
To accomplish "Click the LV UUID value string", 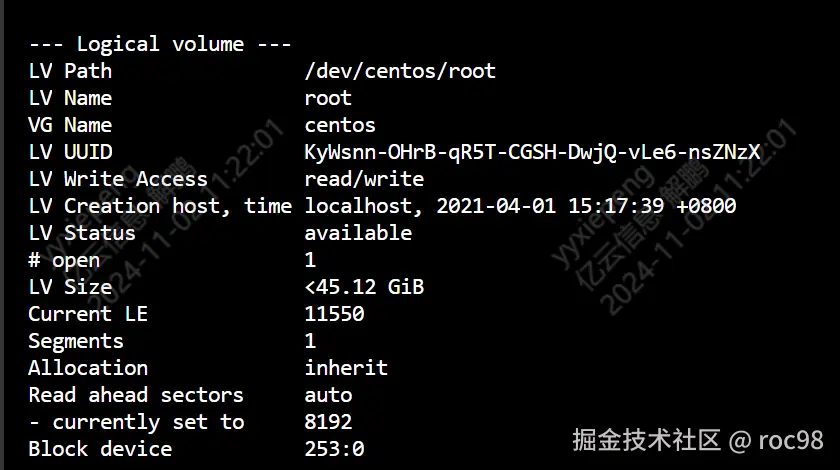I will pyautogui.click(x=532, y=152).
